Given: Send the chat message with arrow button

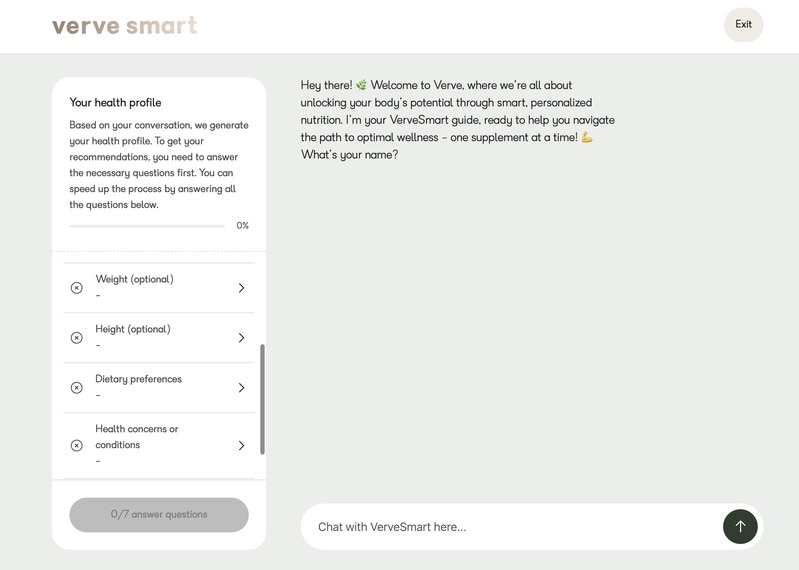Looking at the screenshot, I should (x=740, y=527).
